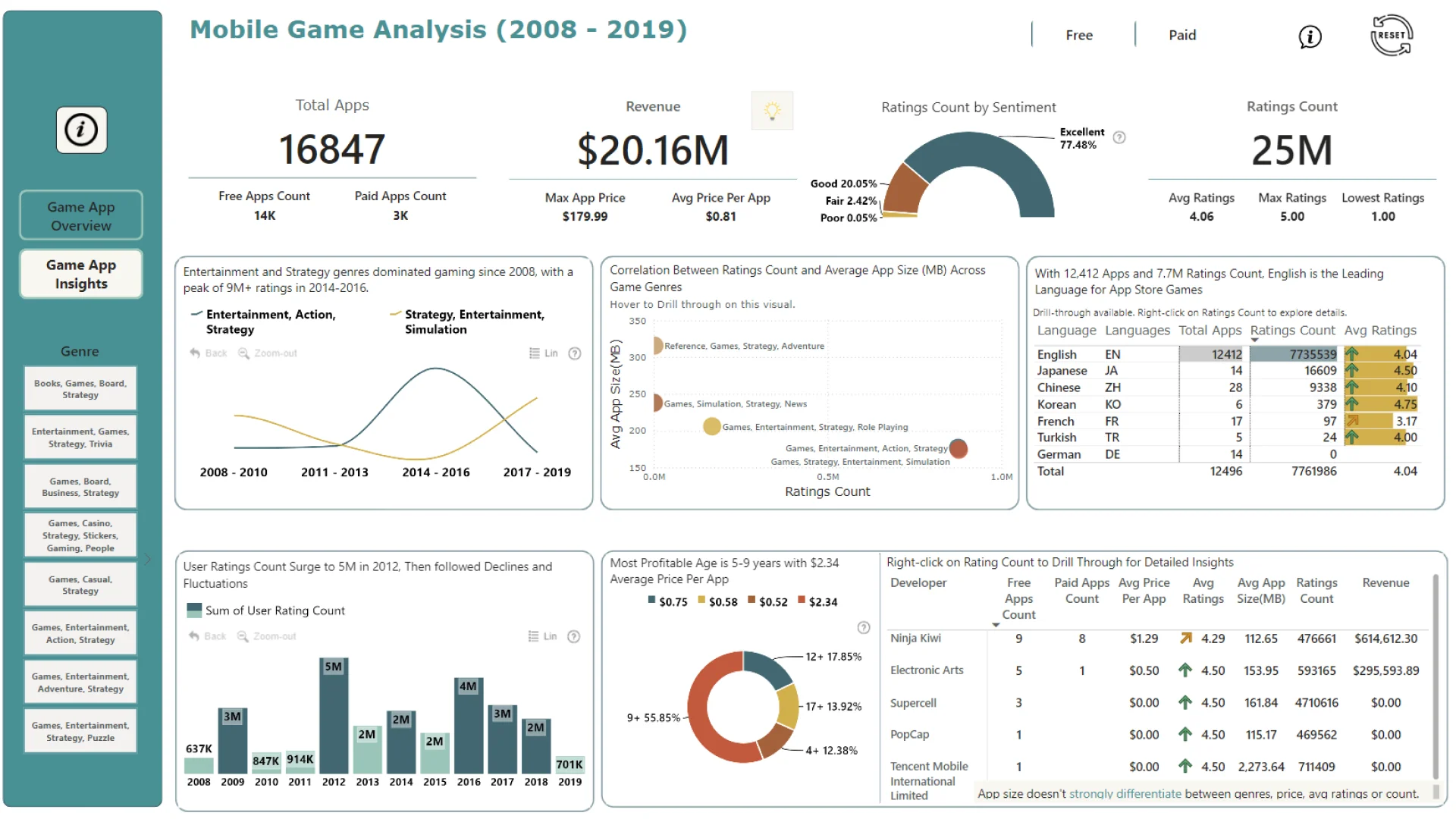Click Total Apps column header
Screen dimensions: 1456x819
click(x=1210, y=331)
